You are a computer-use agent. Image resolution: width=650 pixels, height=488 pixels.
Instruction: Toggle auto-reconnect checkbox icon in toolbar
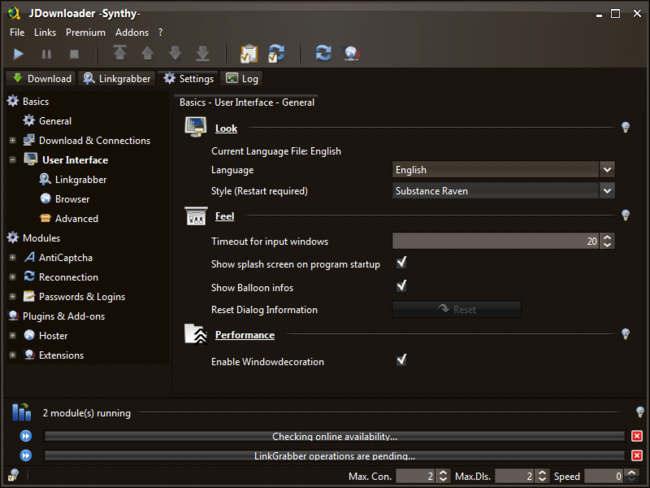coord(276,53)
